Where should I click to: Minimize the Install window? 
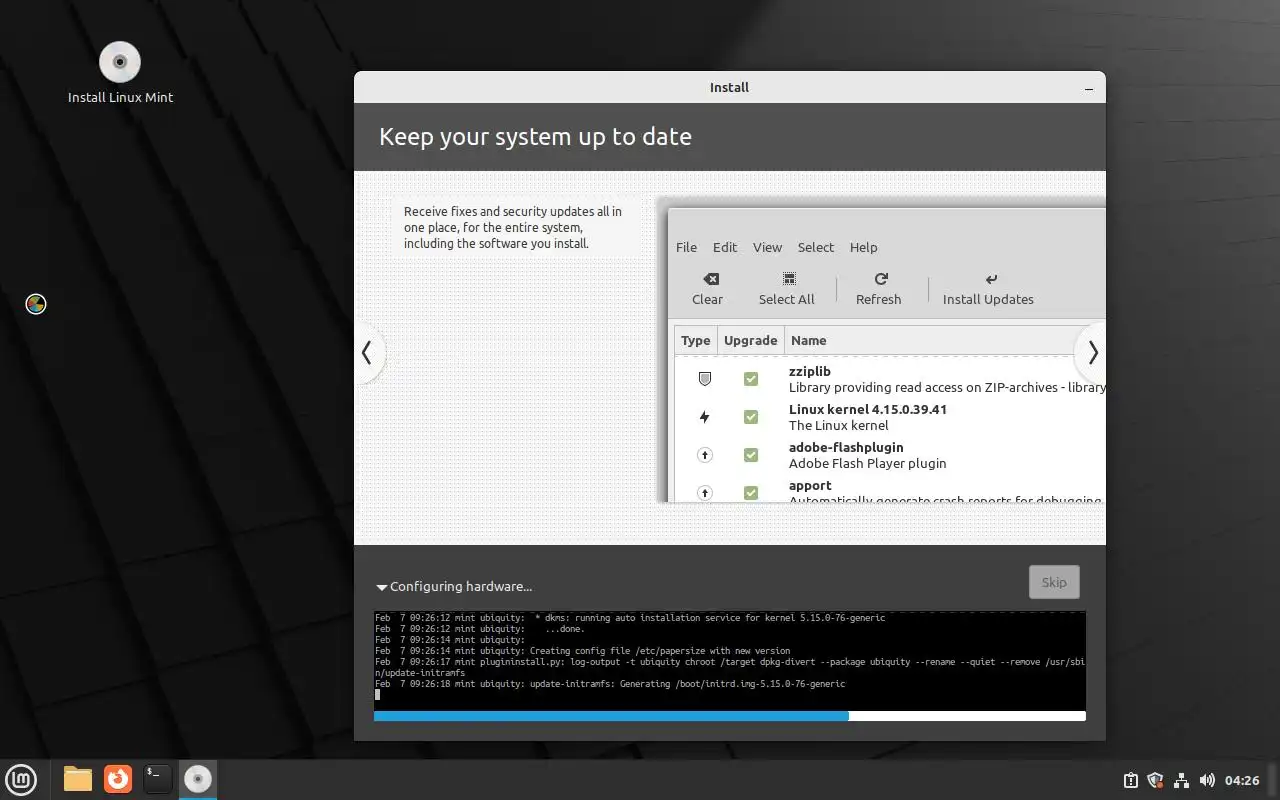coord(1089,88)
